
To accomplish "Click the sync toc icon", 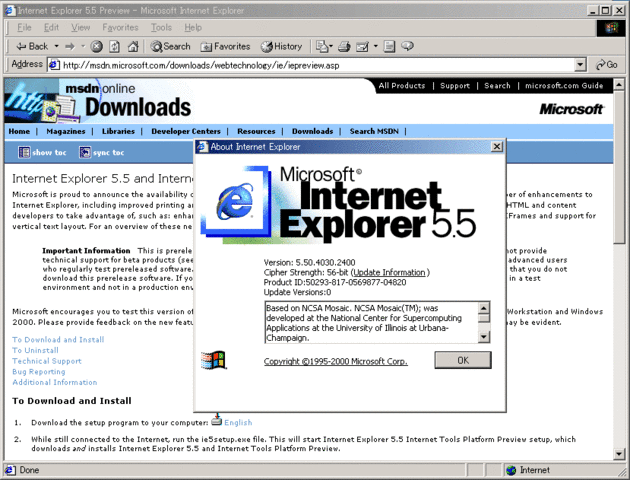I will click(x=85, y=152).
